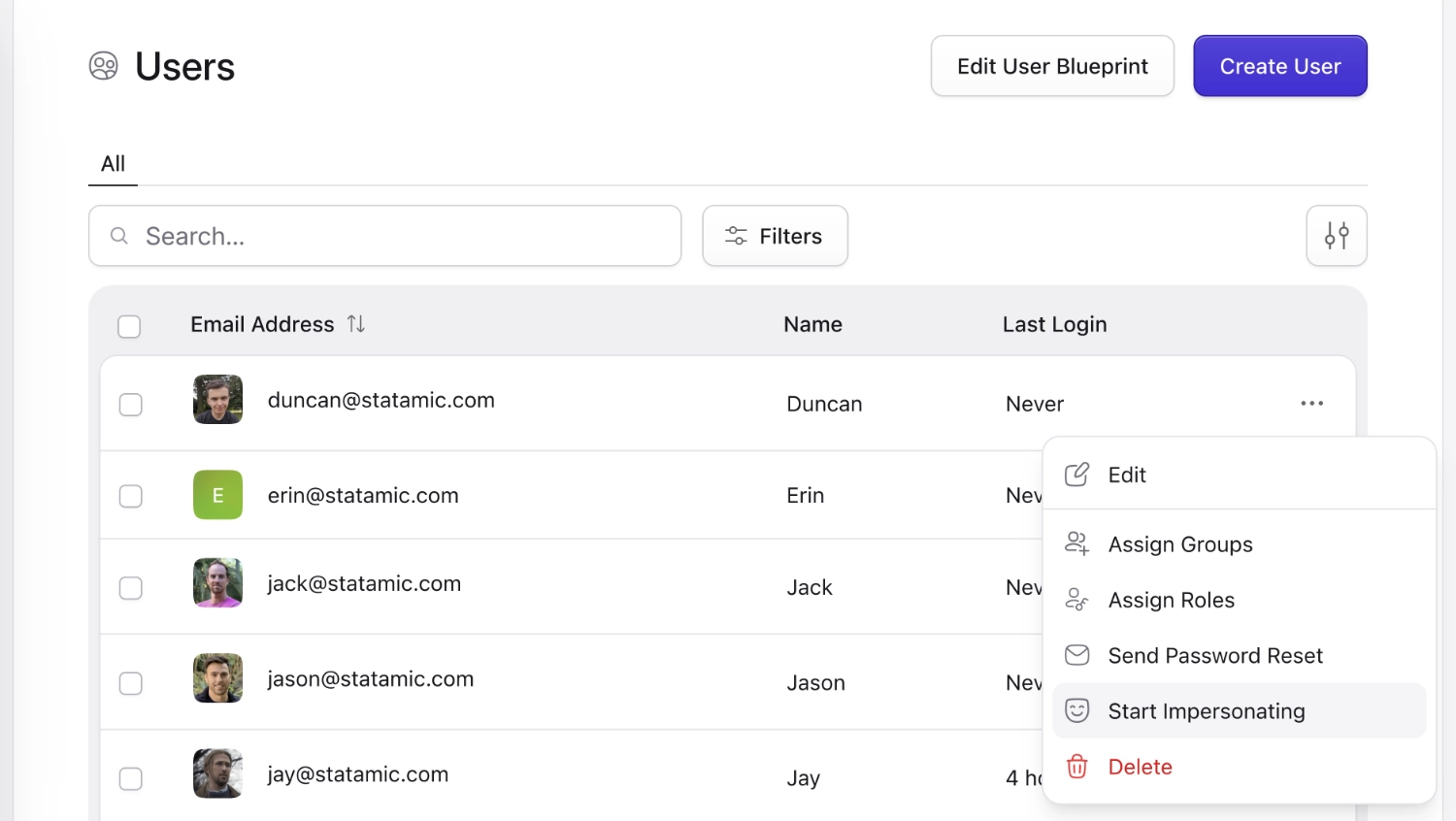Open the column customization sliders icon

1337,236
